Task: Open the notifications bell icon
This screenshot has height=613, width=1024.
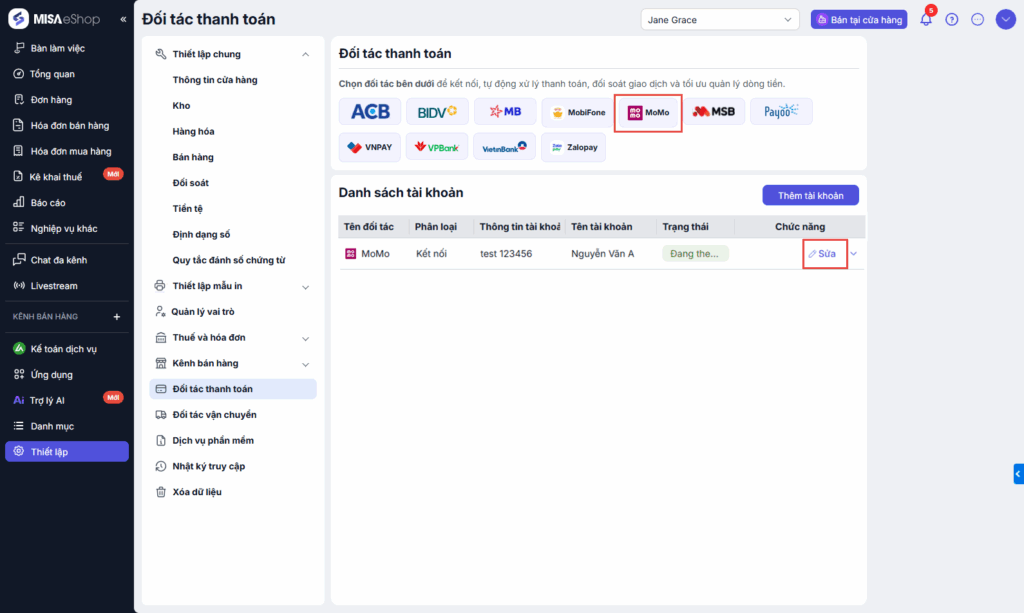Action: coord(926,19)
